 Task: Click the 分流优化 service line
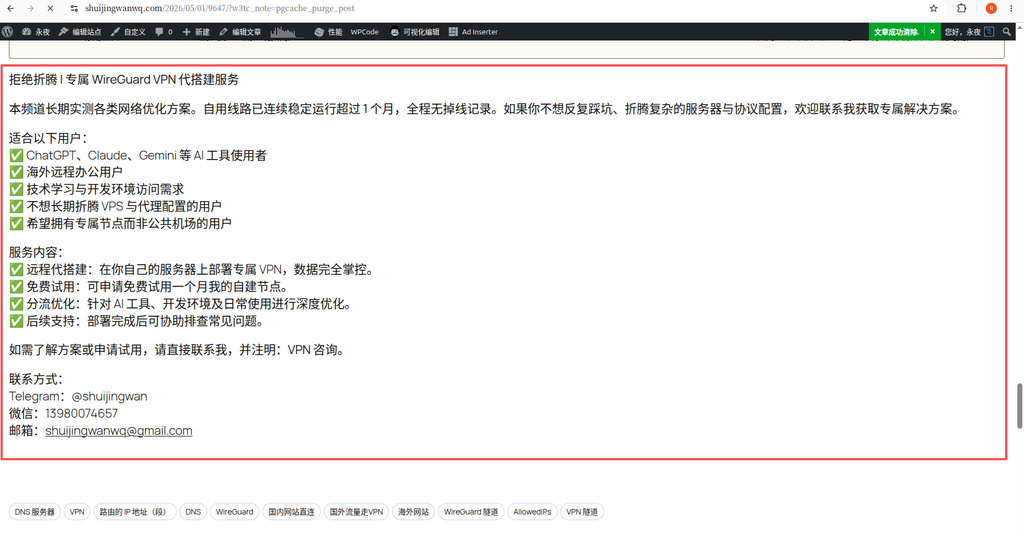tap(182, 304)
